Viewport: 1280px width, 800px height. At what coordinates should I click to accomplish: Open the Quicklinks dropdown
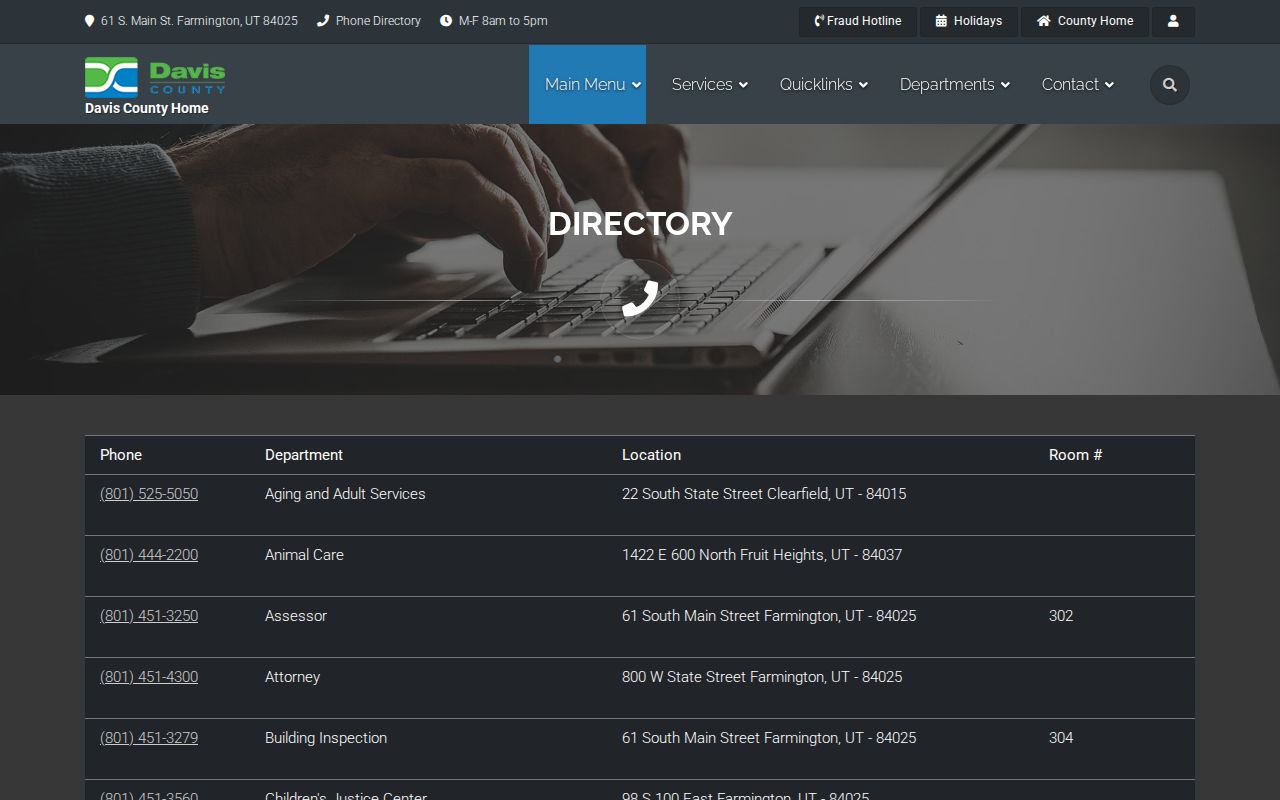click(824, 85)
